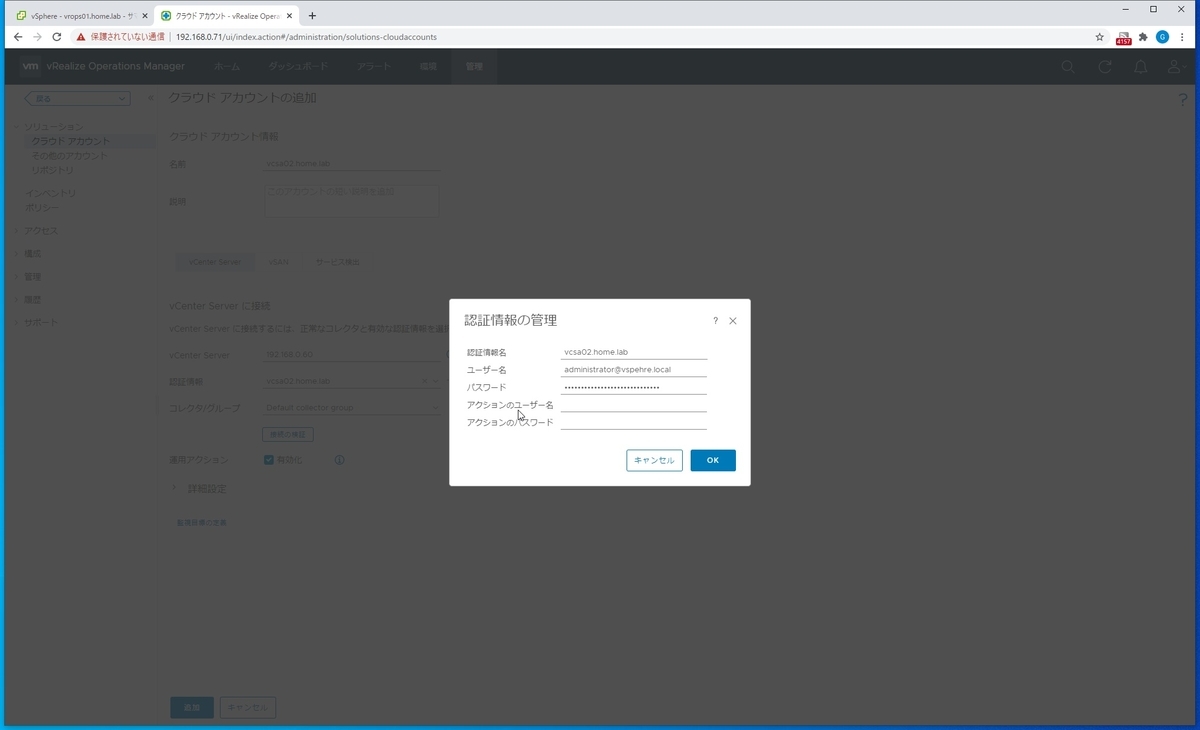
Task: Expand the 履歴 tree node
Action: tap(17, 300)
